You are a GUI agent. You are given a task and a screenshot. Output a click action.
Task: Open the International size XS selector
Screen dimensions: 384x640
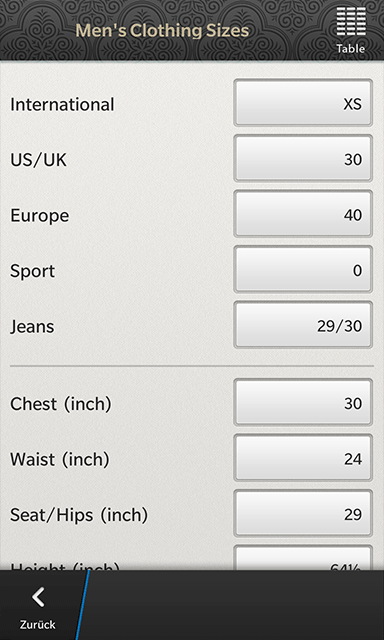pos(303,102)
